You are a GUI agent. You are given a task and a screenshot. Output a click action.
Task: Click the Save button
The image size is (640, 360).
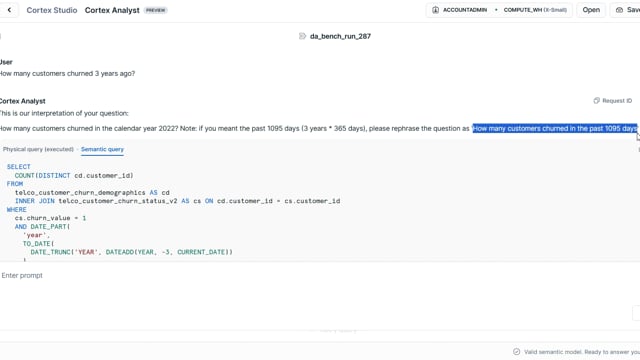click(x=627, y=10)
